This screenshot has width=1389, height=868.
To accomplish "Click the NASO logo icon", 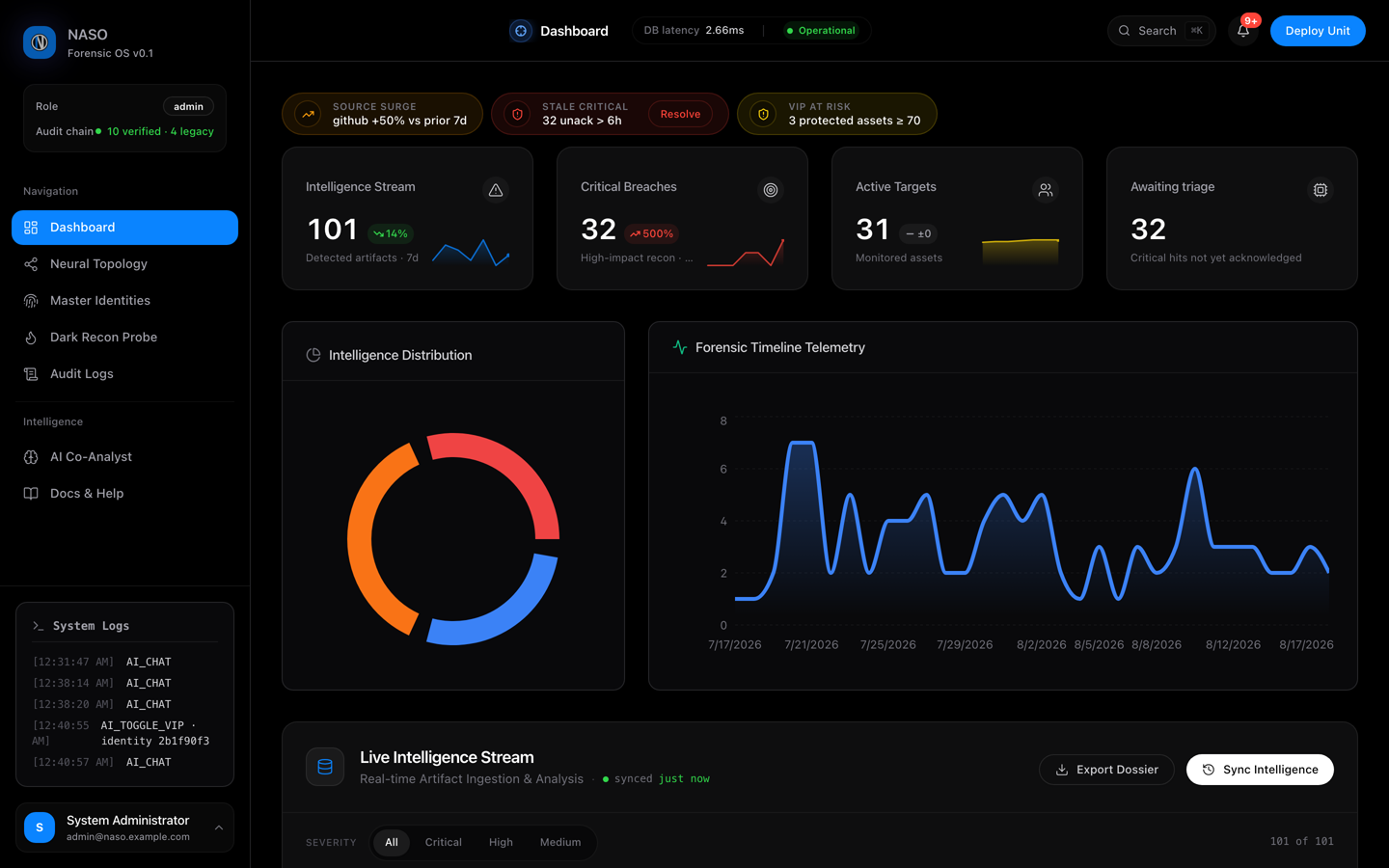I will tap(40, 42).
